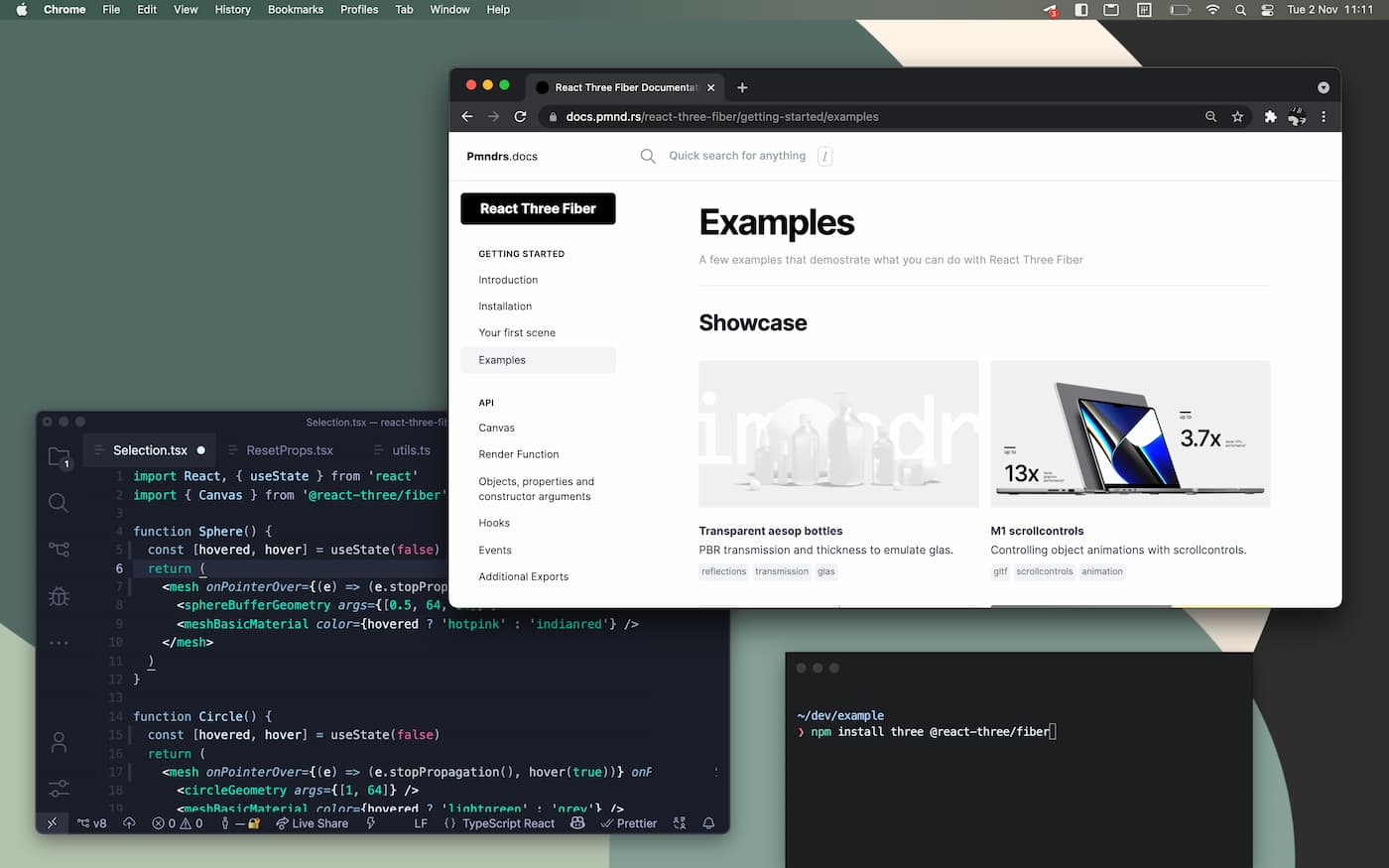Open the Explorer icon in VS Code sidebar
The image size is (1389, 868).
[60, 456]
